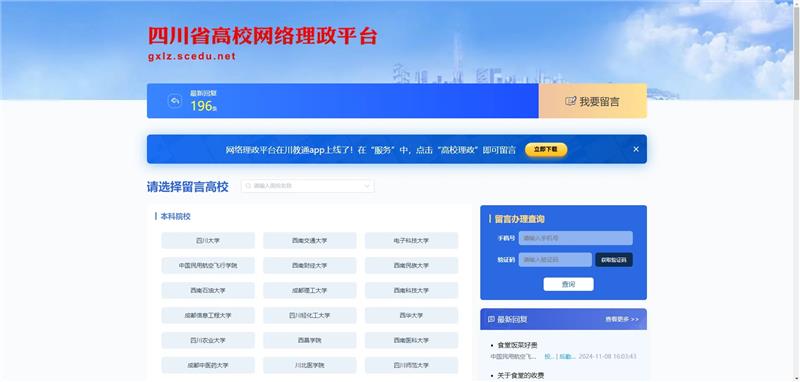Viewport: 800px width, 382px height.
Task: Open the 我要留言 leave-message button
Action: (x=592, y=101)
